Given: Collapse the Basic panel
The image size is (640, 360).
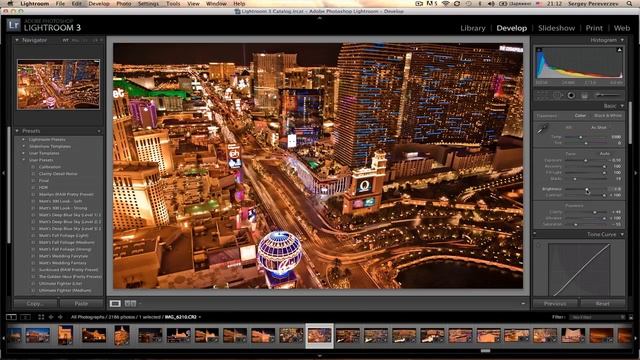Looking at the screenshot, I should pos(622,106).
